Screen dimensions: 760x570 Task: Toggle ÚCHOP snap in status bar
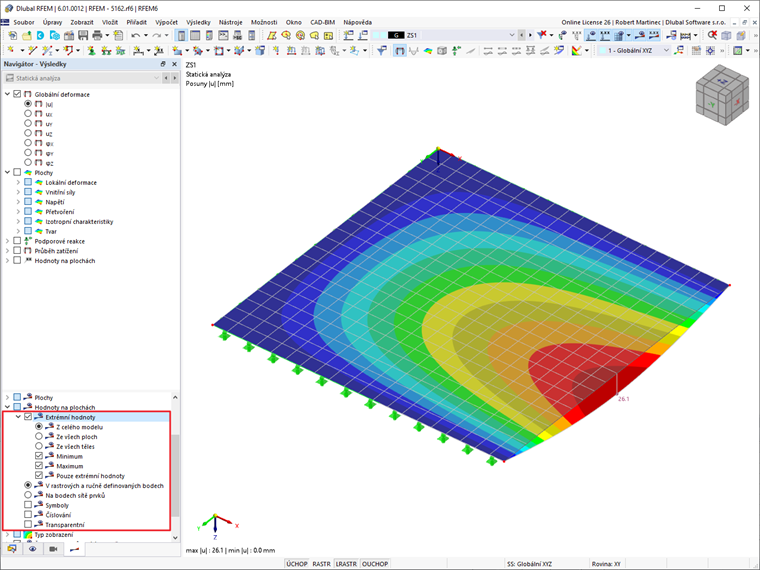(297, 564)
